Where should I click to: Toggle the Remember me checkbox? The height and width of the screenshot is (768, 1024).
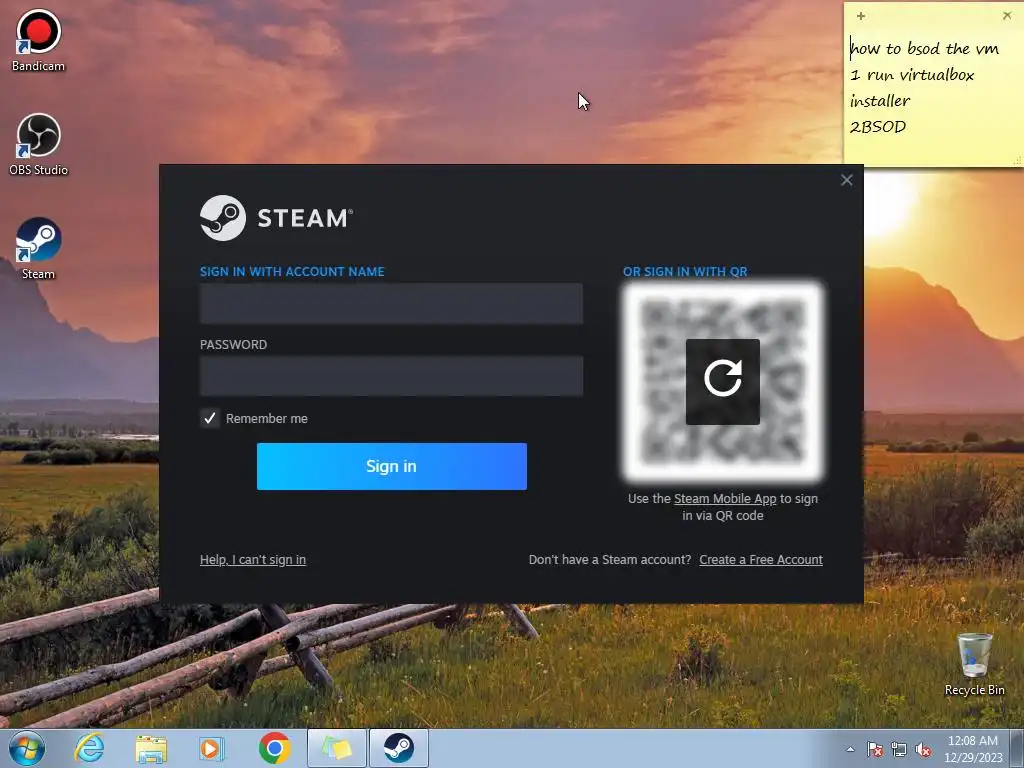click(210, 419)
